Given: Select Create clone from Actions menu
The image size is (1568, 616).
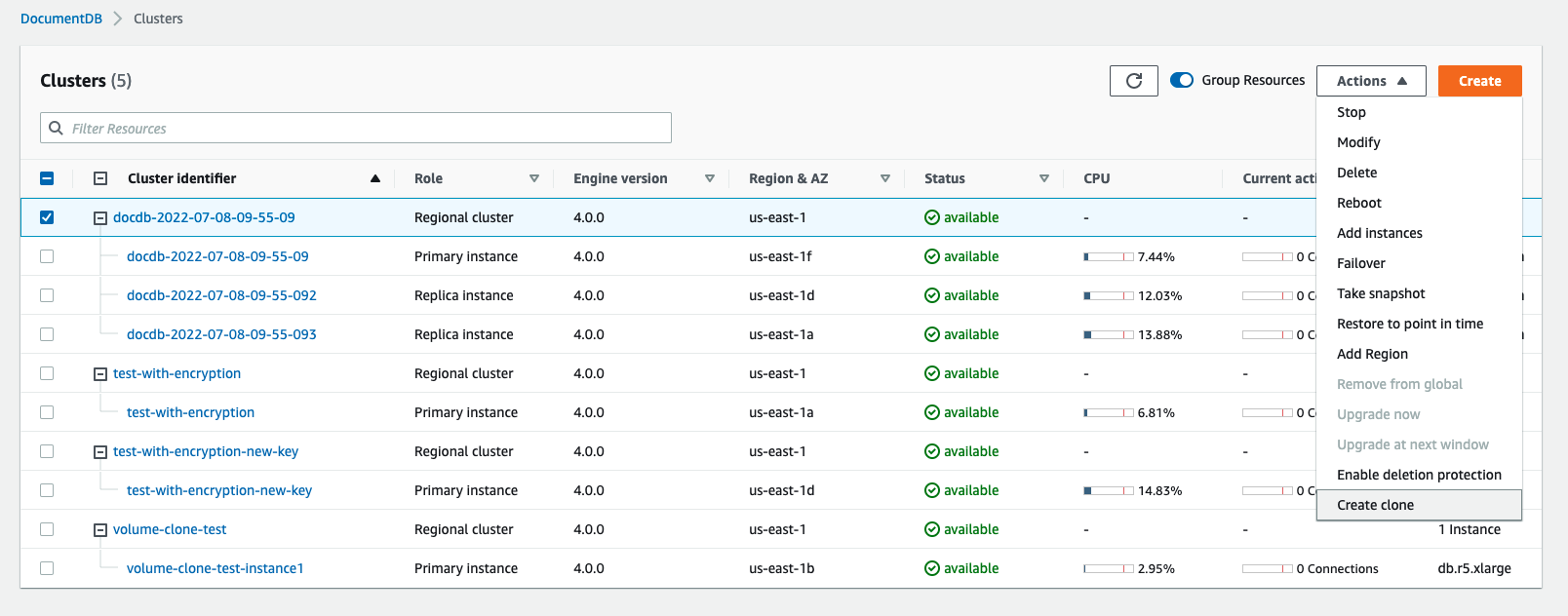Looking at the screenshot, I should pyautogui.click(x=1375, y=505).
